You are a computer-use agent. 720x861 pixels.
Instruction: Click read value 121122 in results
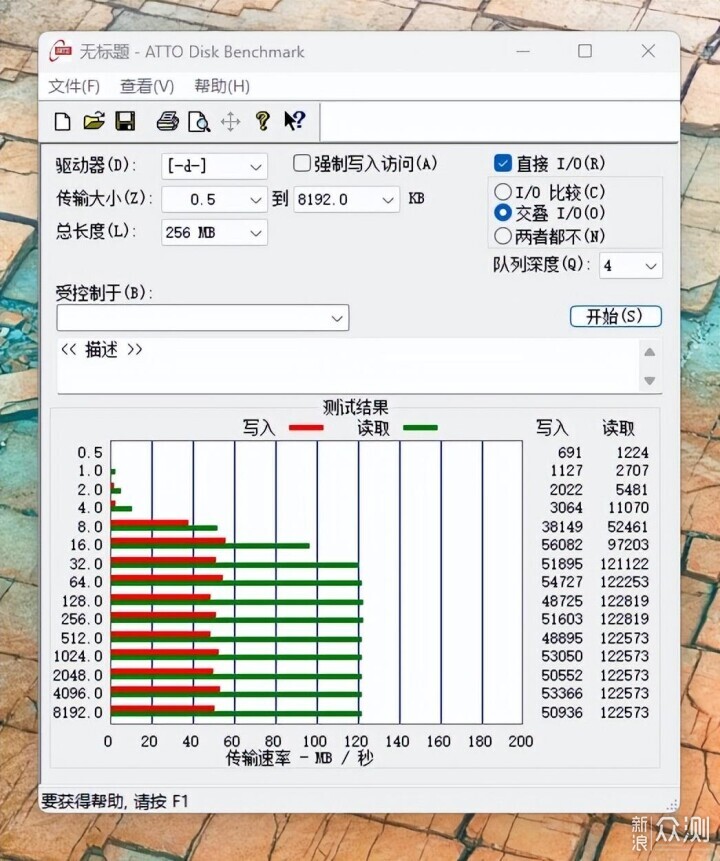point(624,564)
